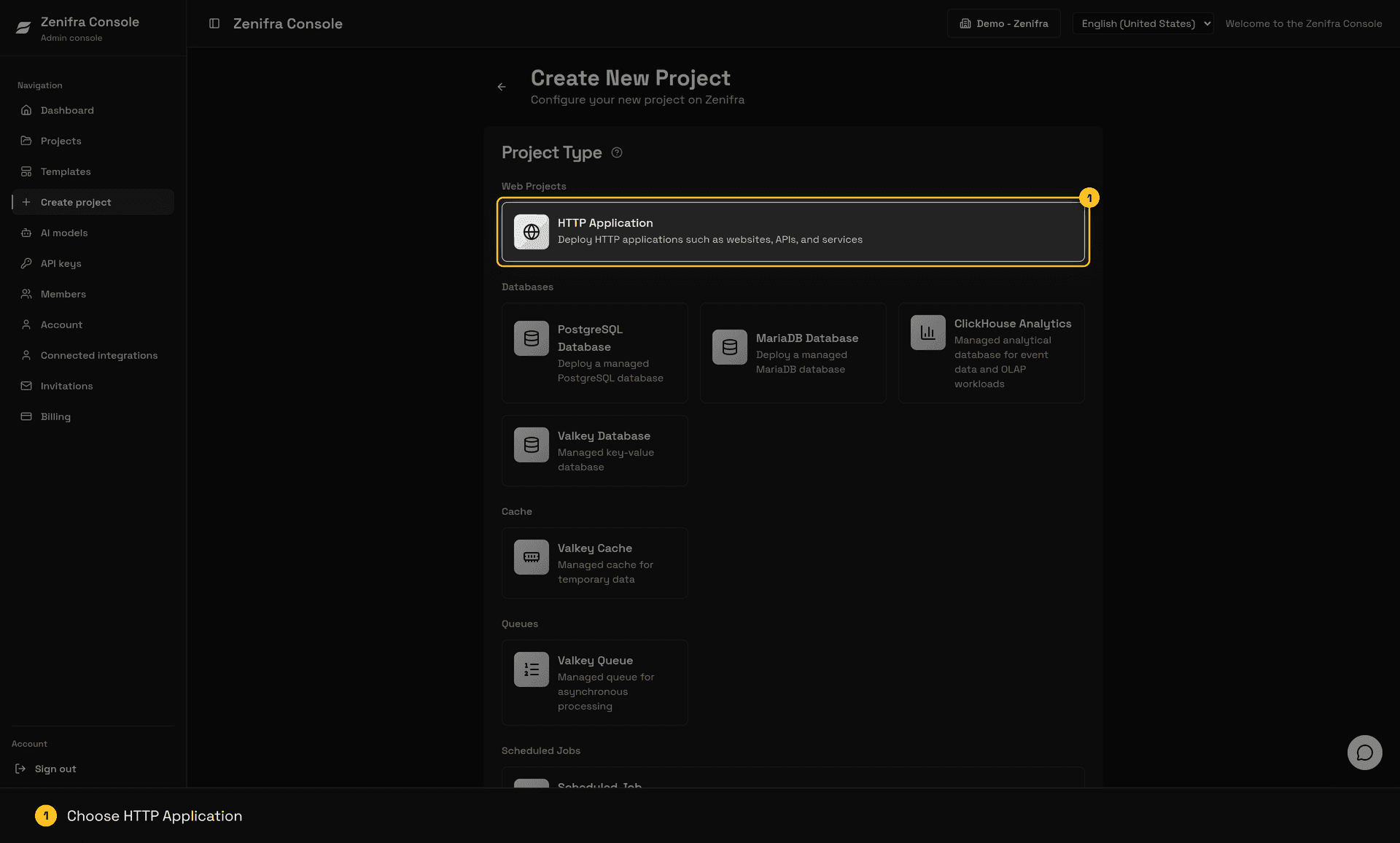The height and width of the screenshot is (843, 1400).
Task: Click the HTTP Application globe icon
Action: point(532,232)
